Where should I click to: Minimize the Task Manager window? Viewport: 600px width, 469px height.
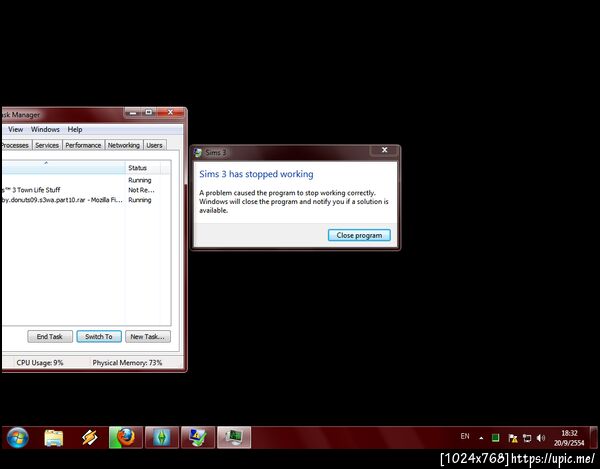[x=133, y=112]
